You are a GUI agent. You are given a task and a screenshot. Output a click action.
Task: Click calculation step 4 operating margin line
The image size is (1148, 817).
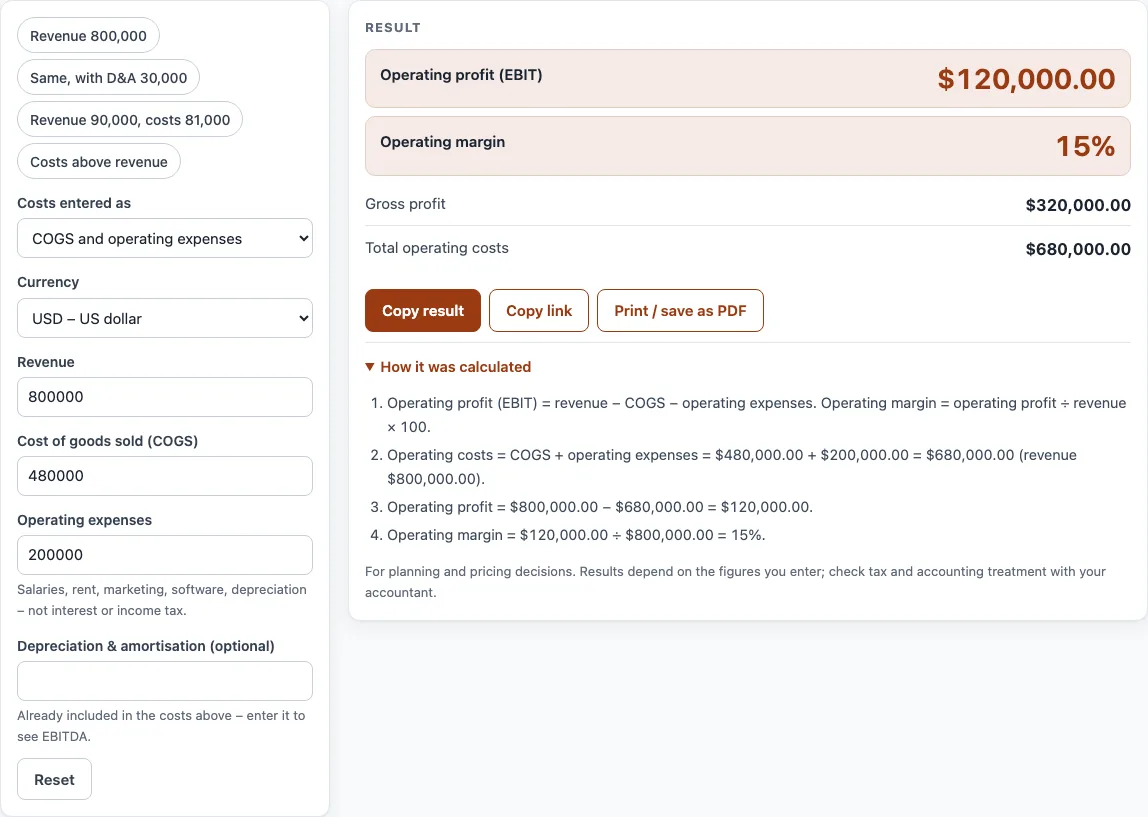[x=576, y=535]
